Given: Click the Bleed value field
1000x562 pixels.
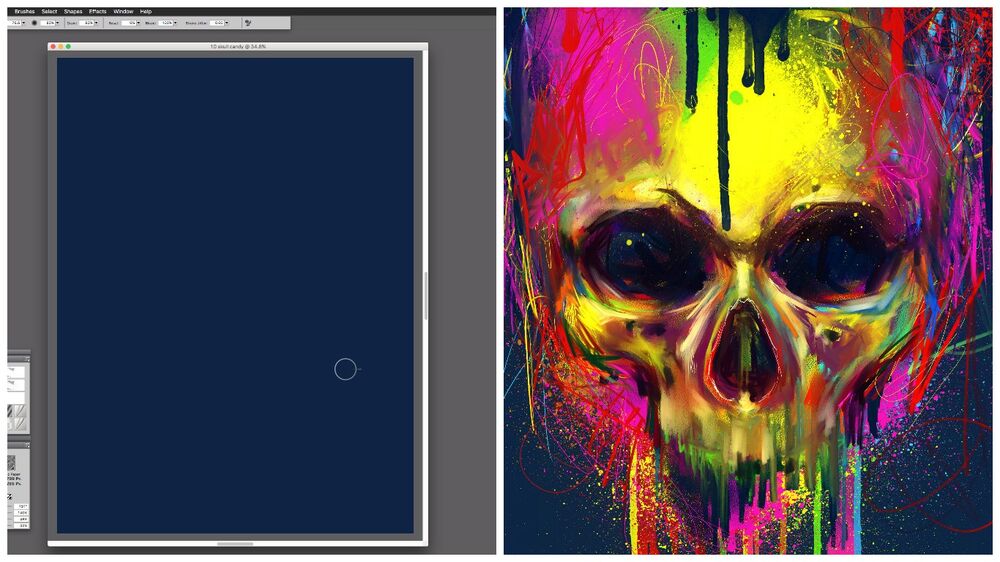Looking at the screenshot, I should [x=166, y=23].
